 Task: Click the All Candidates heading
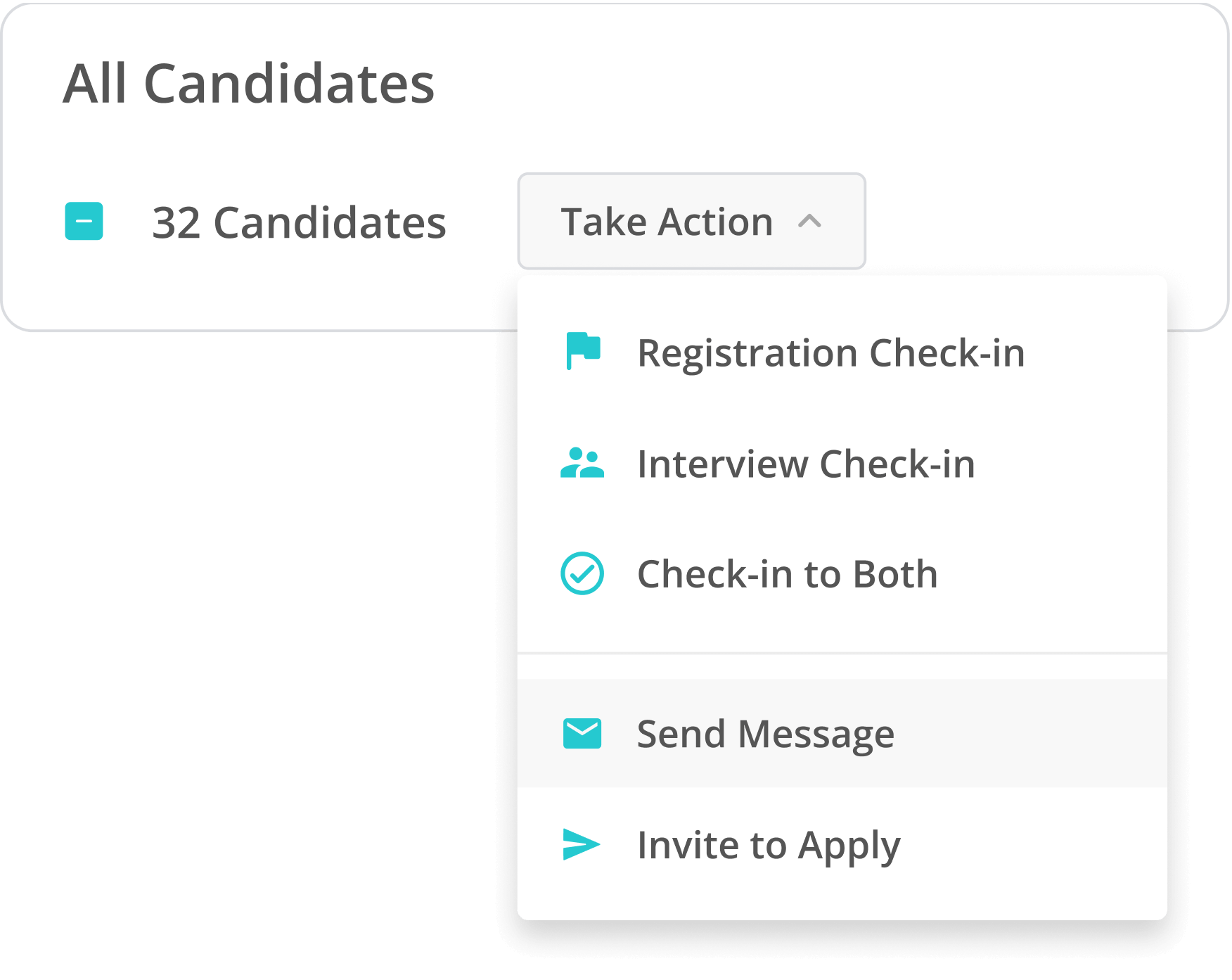249,83
